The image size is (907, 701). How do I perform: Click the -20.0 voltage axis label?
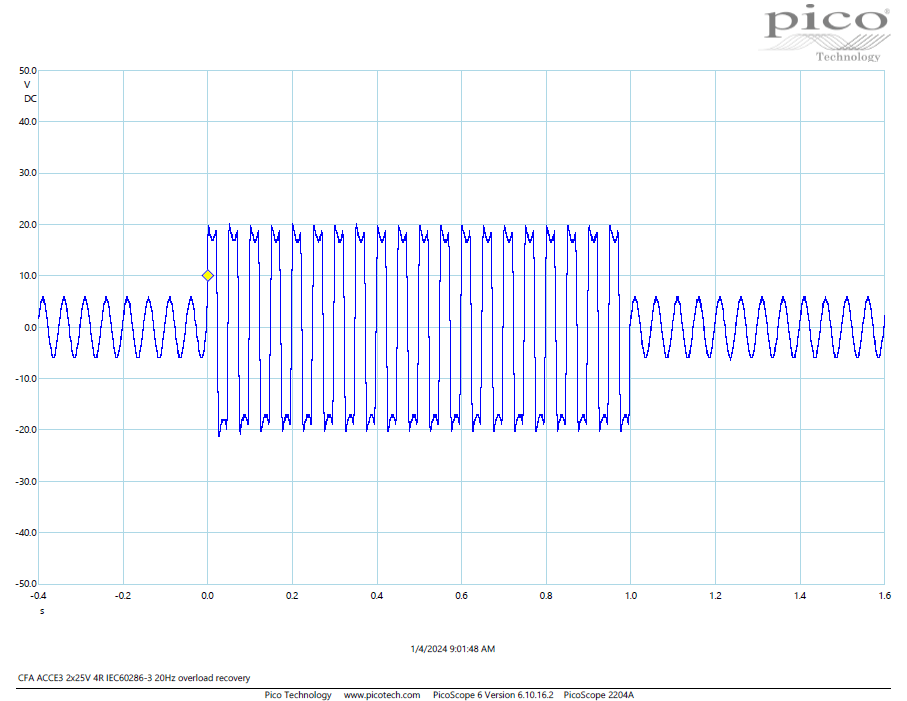26,430
